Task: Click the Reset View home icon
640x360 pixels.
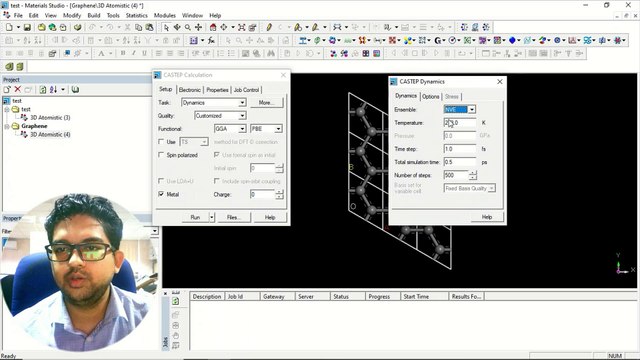Action: tap(213, 27)
